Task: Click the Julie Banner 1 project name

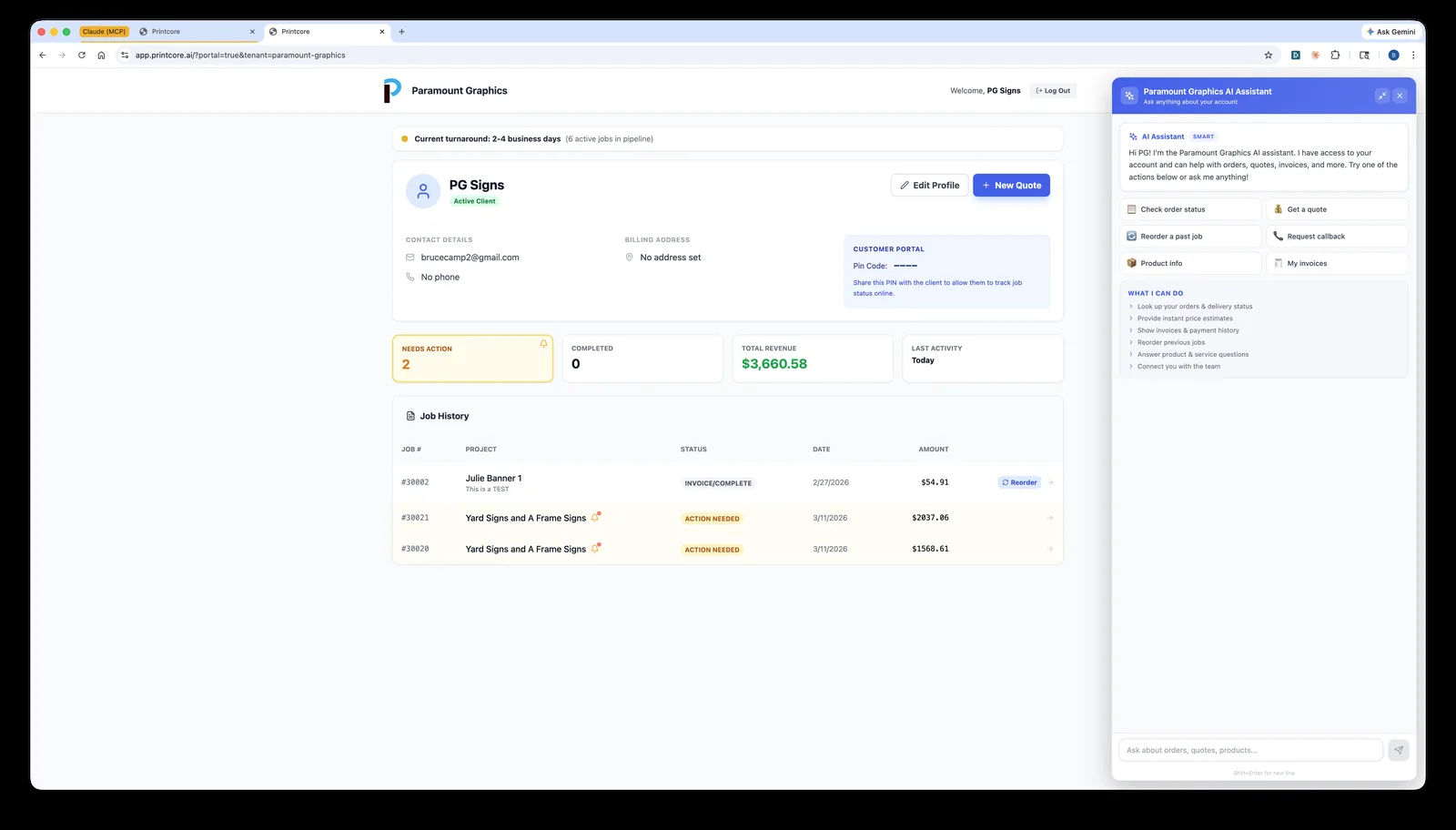Action: (493, 478)
